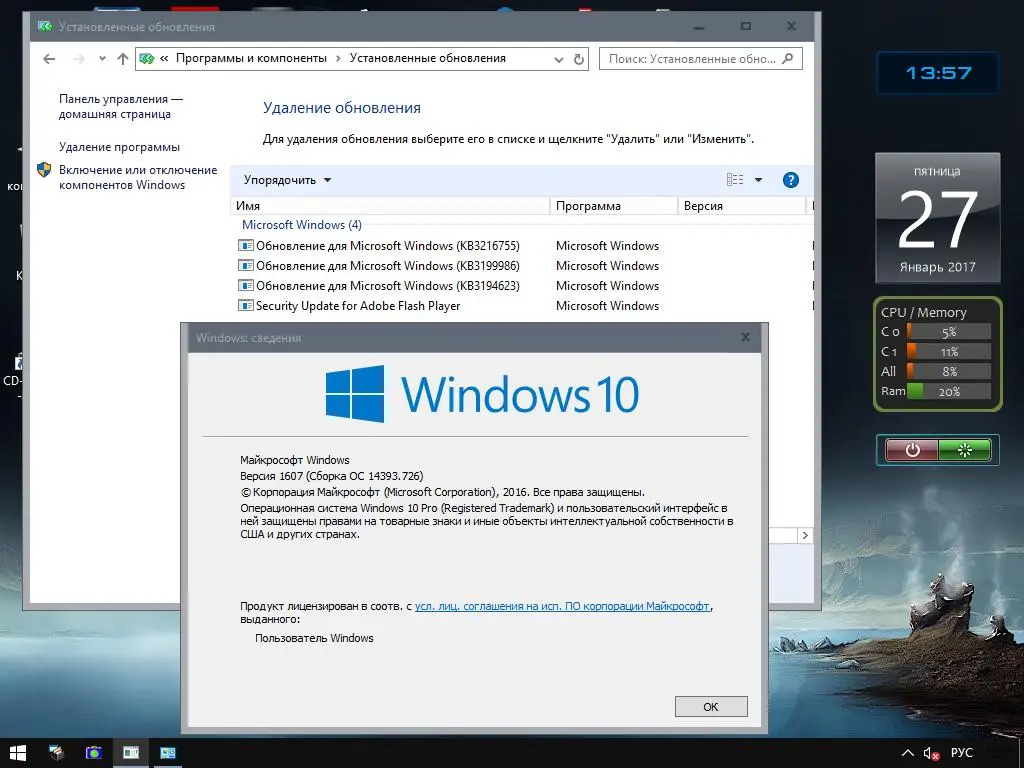Open the Microsoft software license terms link
This screenshot has height=768, width=1024.
[x=562, y=606]
